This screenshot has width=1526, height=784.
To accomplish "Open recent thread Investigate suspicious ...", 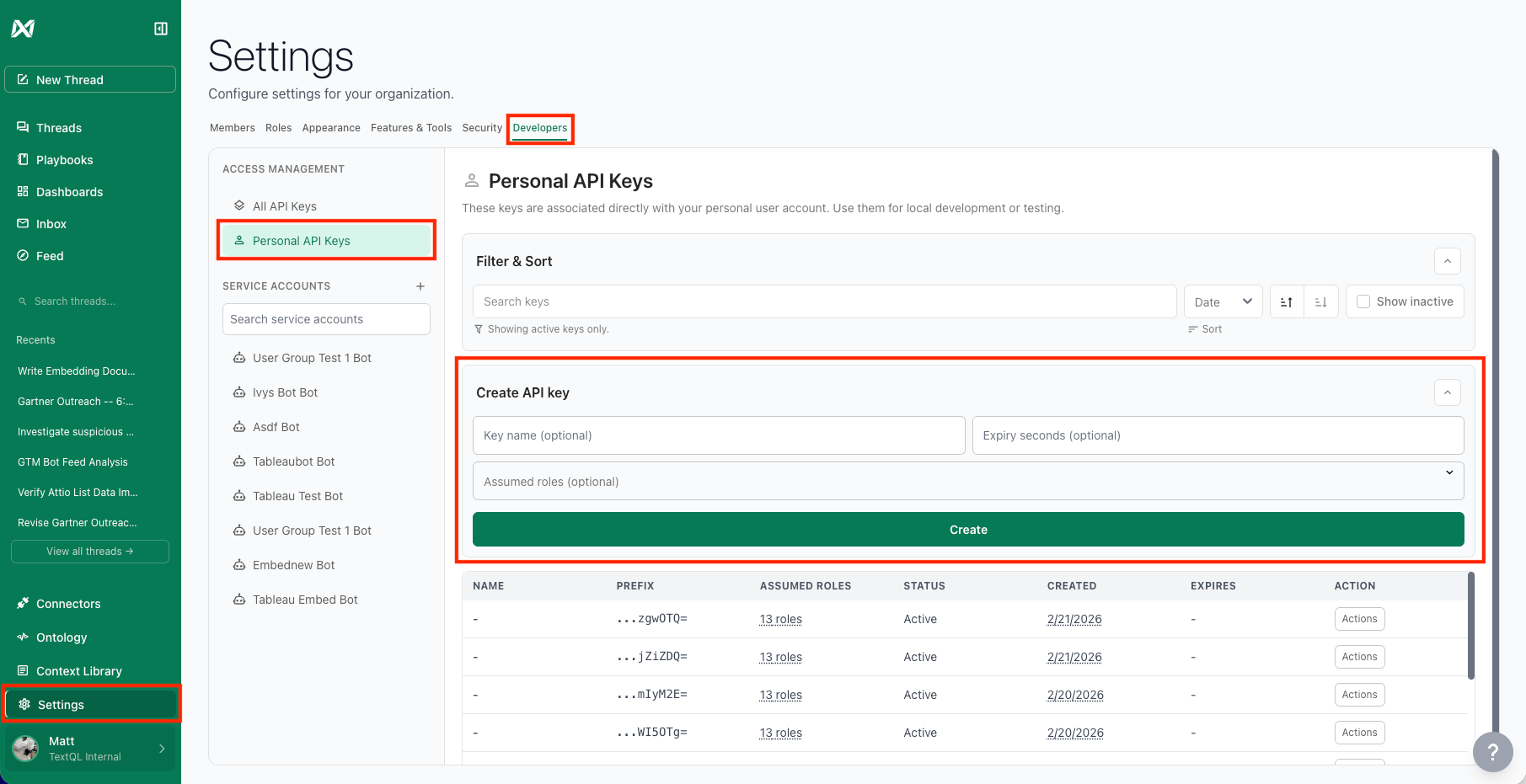I will click(x=76, y=432).
